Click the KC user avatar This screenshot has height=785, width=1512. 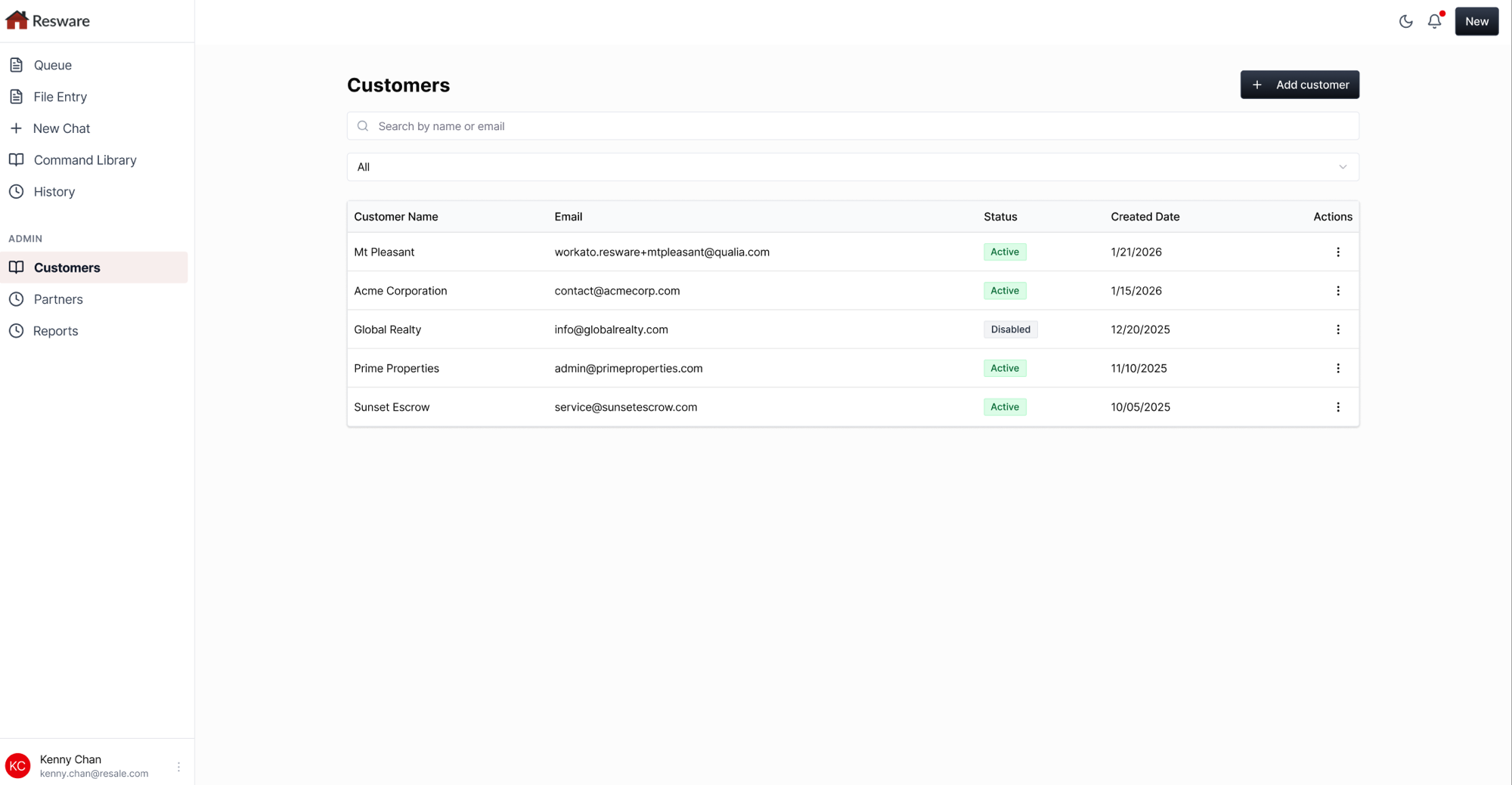pyautogui.click(x=17, y=765)
